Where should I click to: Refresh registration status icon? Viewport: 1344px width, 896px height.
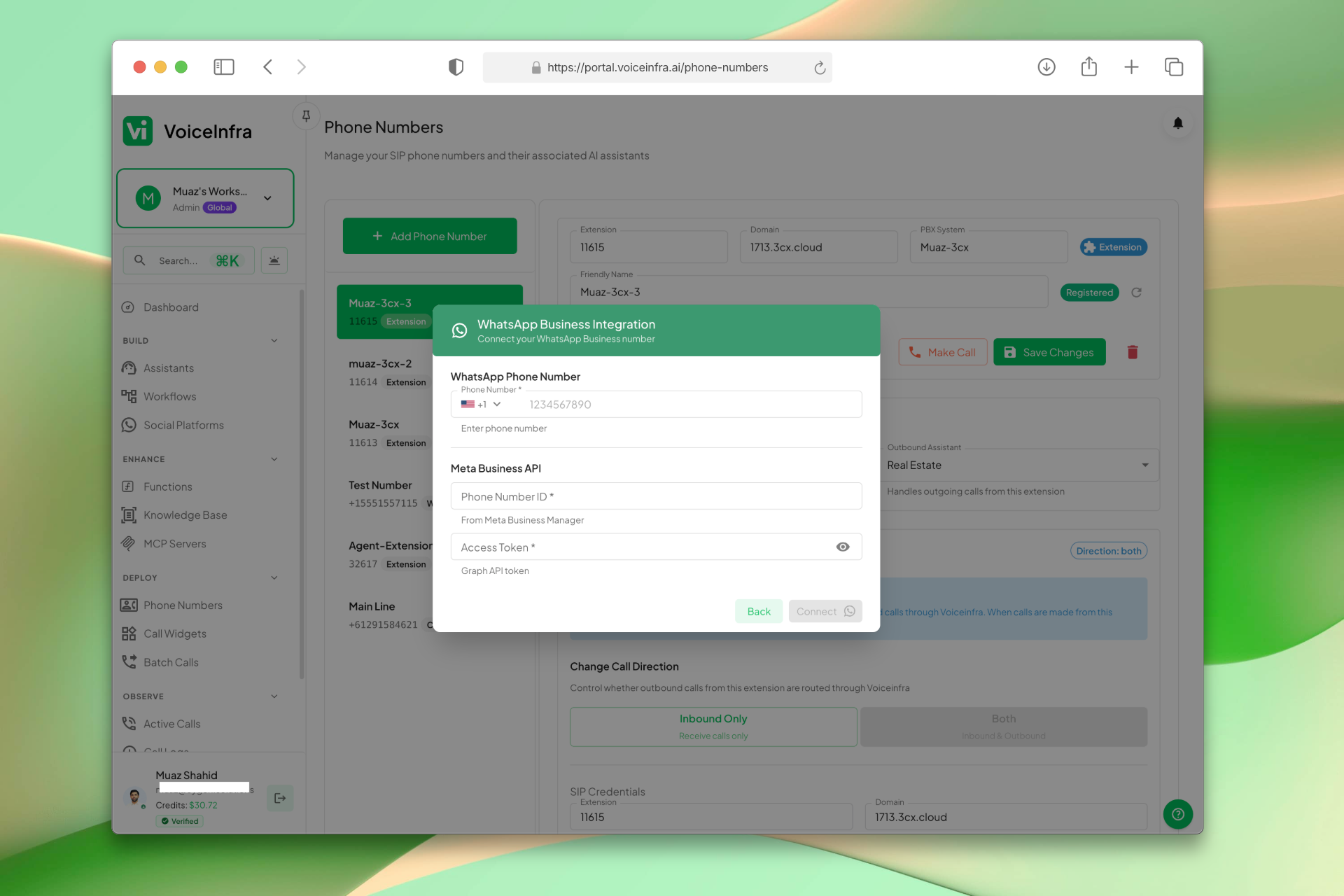[1136, 293]
